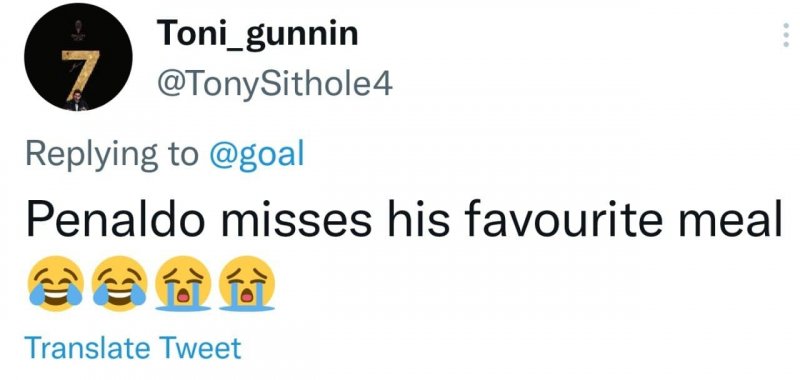Click the first laughing tears emoji

tap(56, 284)
